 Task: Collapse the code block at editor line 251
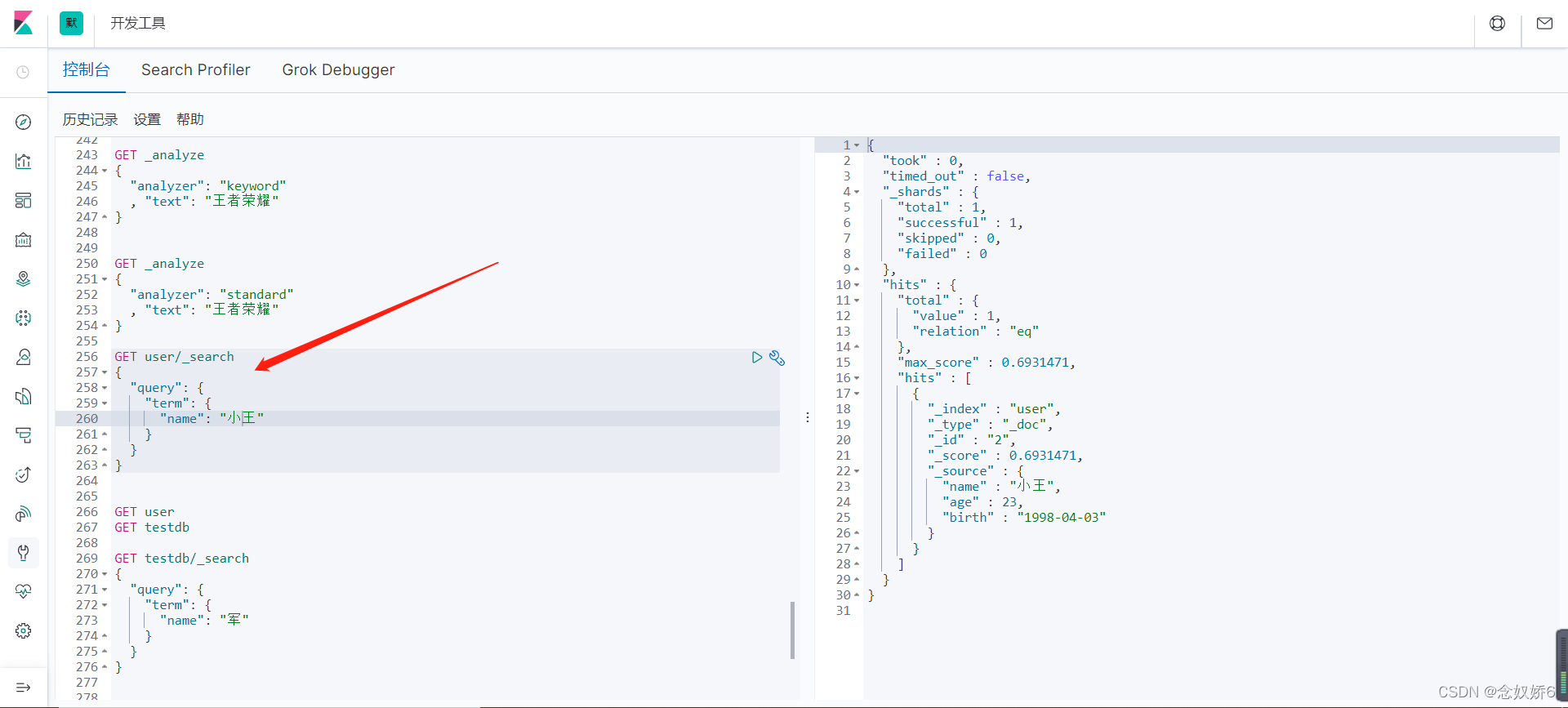105,279
